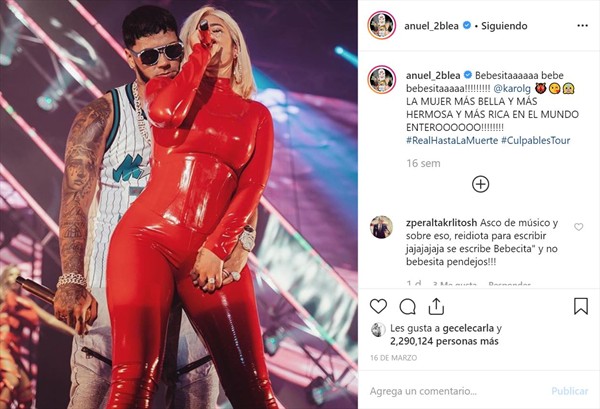Image resolution: width=600 pixels, height=409 pixels.
Task: Open the @karolg mention
Action: coord(512,88)
